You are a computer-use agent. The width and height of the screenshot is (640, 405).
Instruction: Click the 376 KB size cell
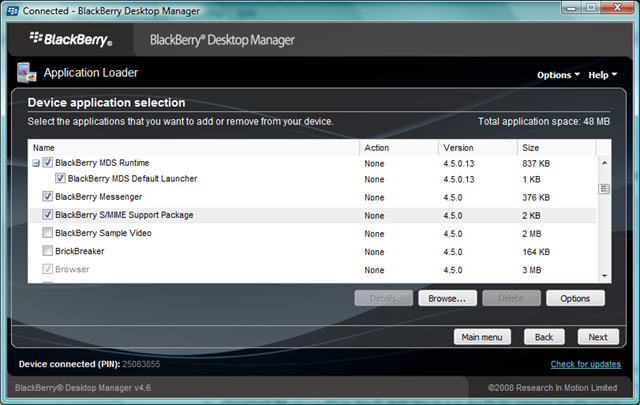tap(536, 198)
